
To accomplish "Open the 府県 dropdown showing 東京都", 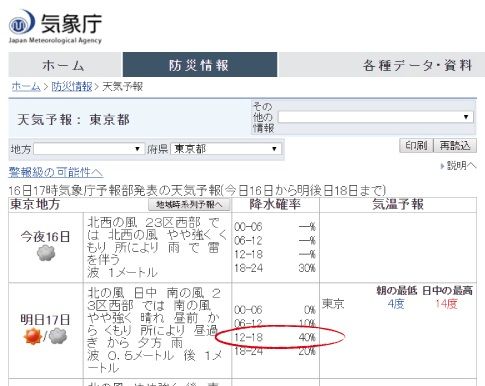I will (226, 149).
